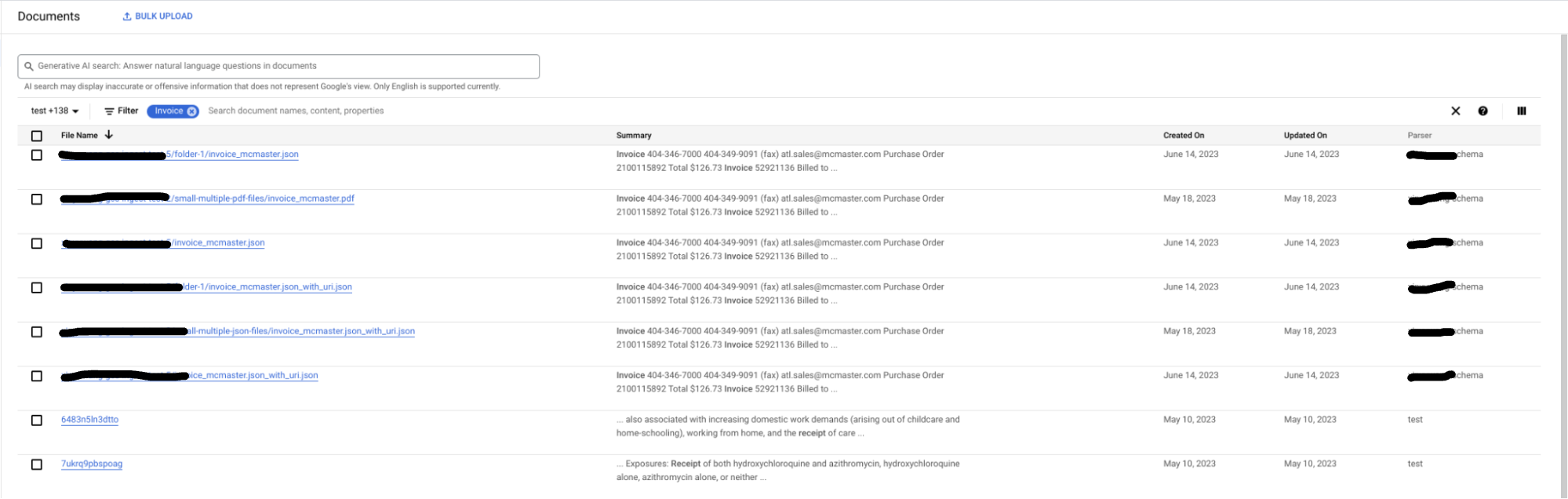The height and width of the screenshot is (499, 1568).
Task: Expand the test +138 dropdown
Action: (55, 111)
